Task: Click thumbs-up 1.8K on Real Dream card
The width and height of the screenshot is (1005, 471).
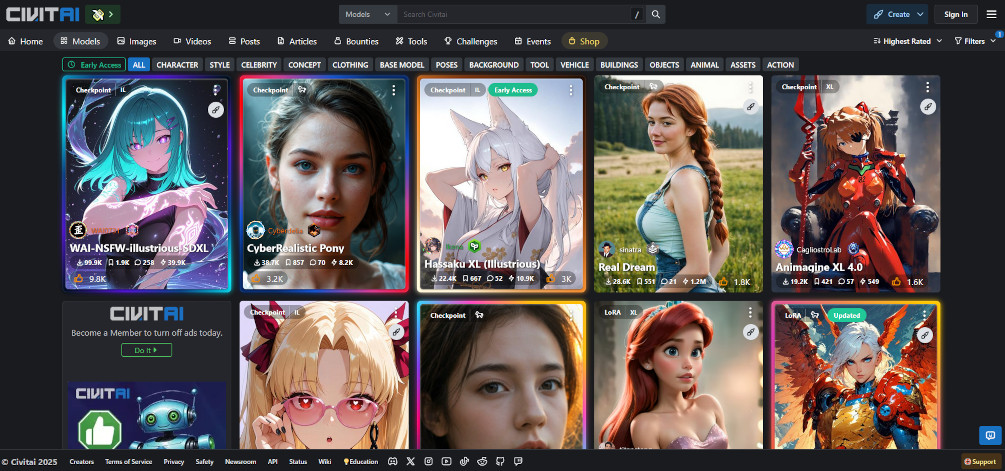Action: click(734, 281)
